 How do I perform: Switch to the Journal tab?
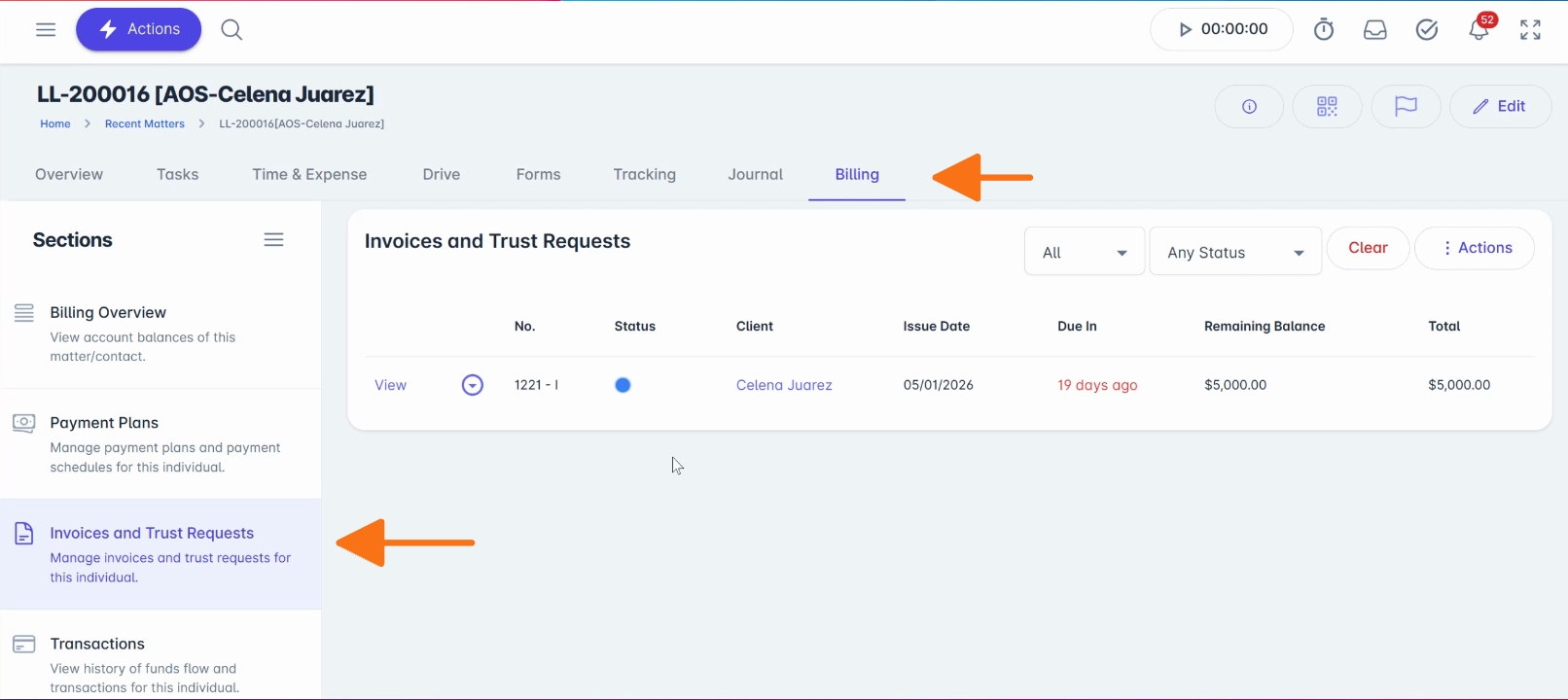point(756,174)
